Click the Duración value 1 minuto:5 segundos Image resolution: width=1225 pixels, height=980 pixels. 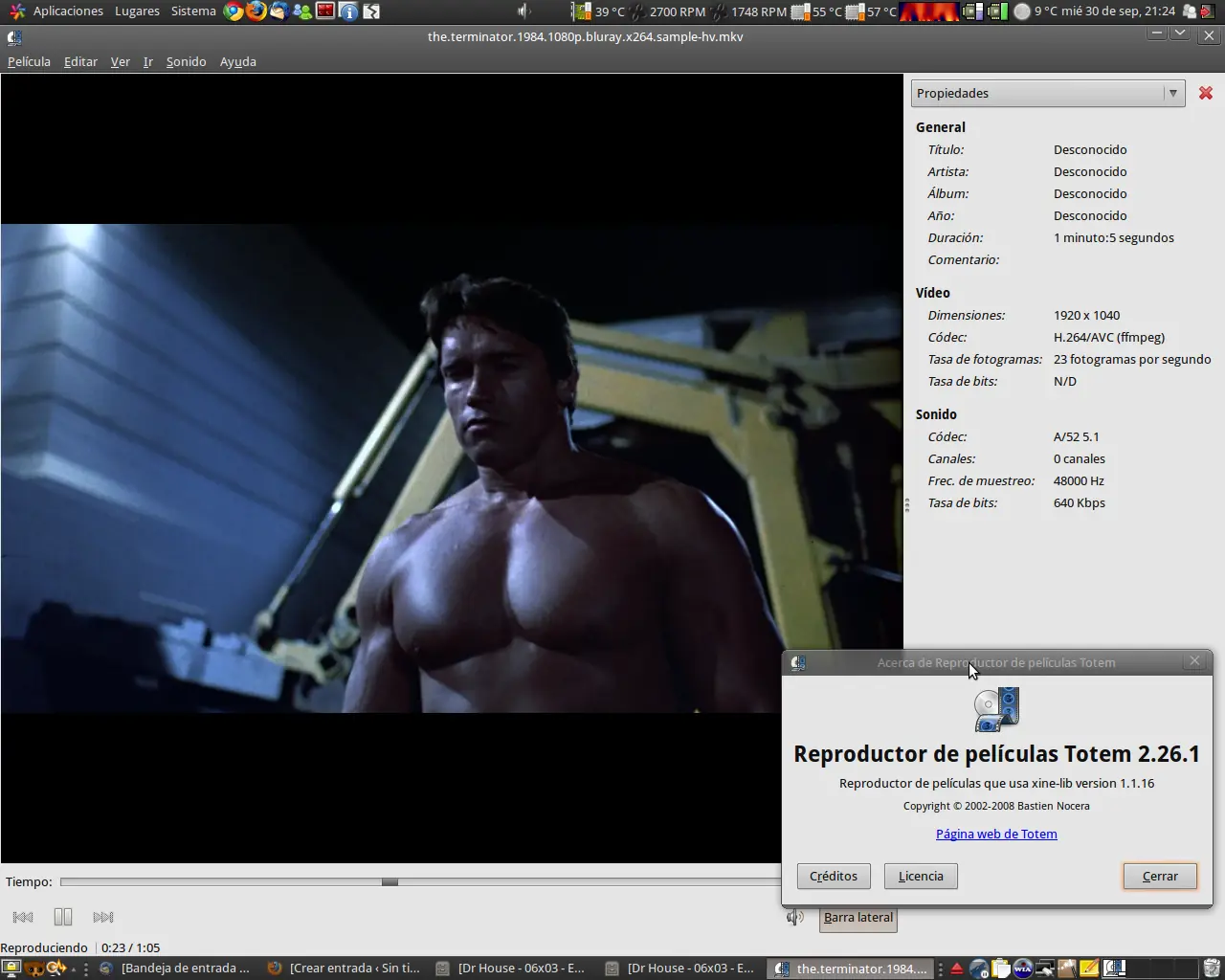[1113, 237]
